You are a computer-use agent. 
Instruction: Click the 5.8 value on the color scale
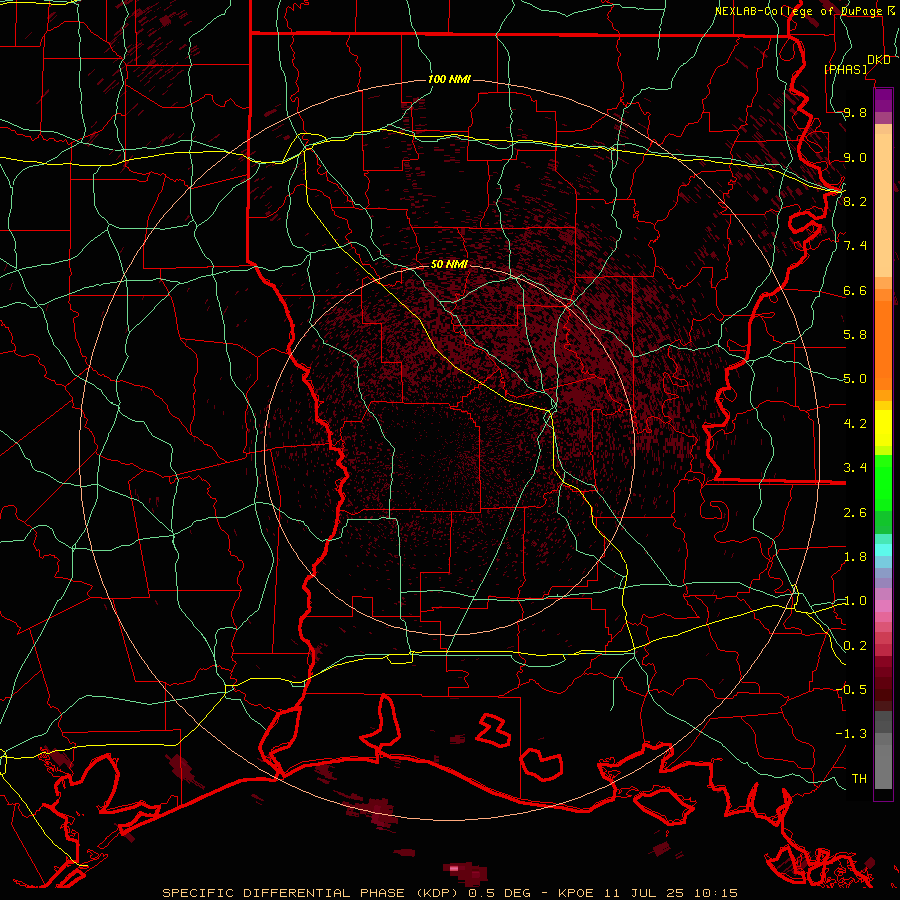(855, 335)
